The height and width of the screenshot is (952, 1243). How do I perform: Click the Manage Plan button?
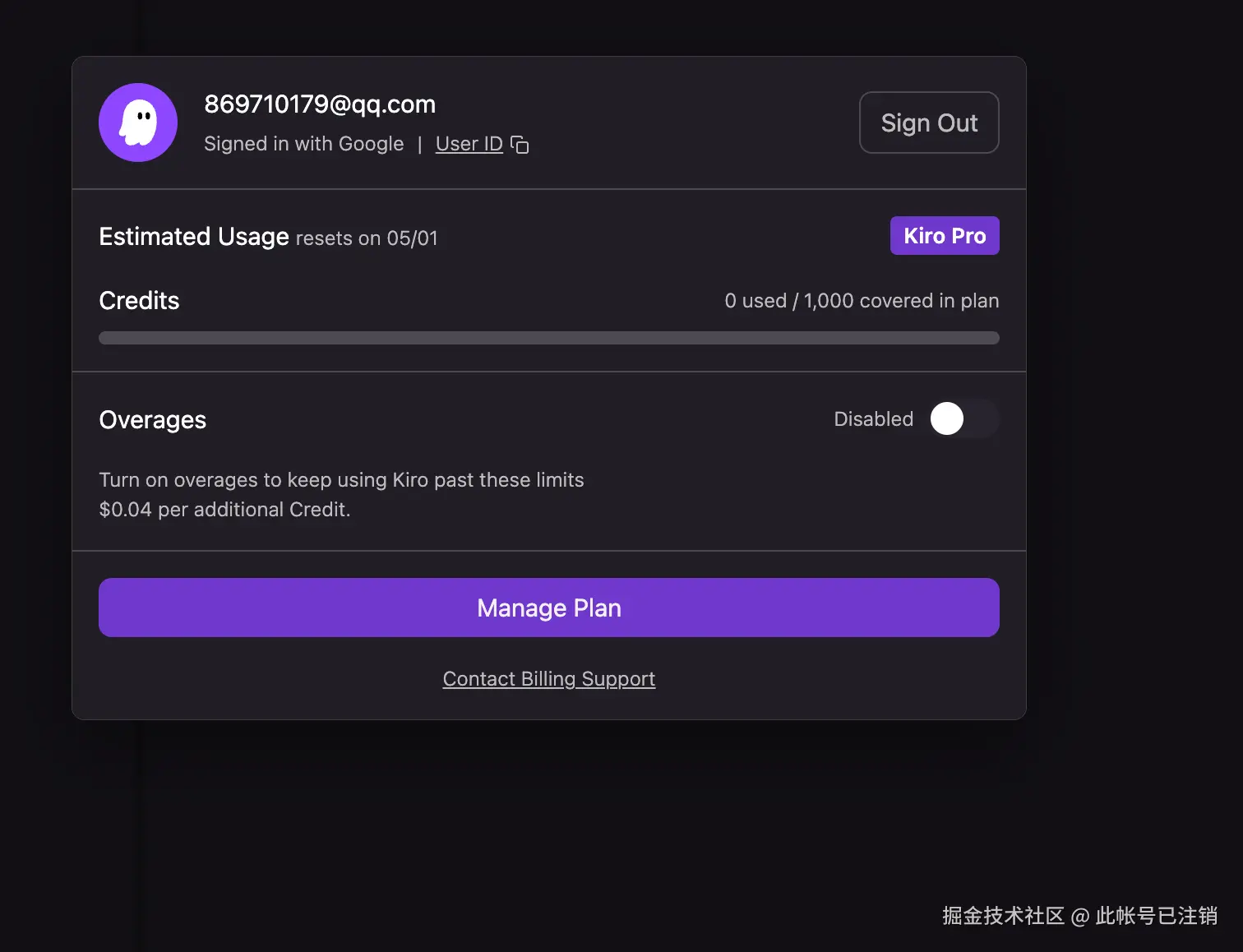pos(548,608)
